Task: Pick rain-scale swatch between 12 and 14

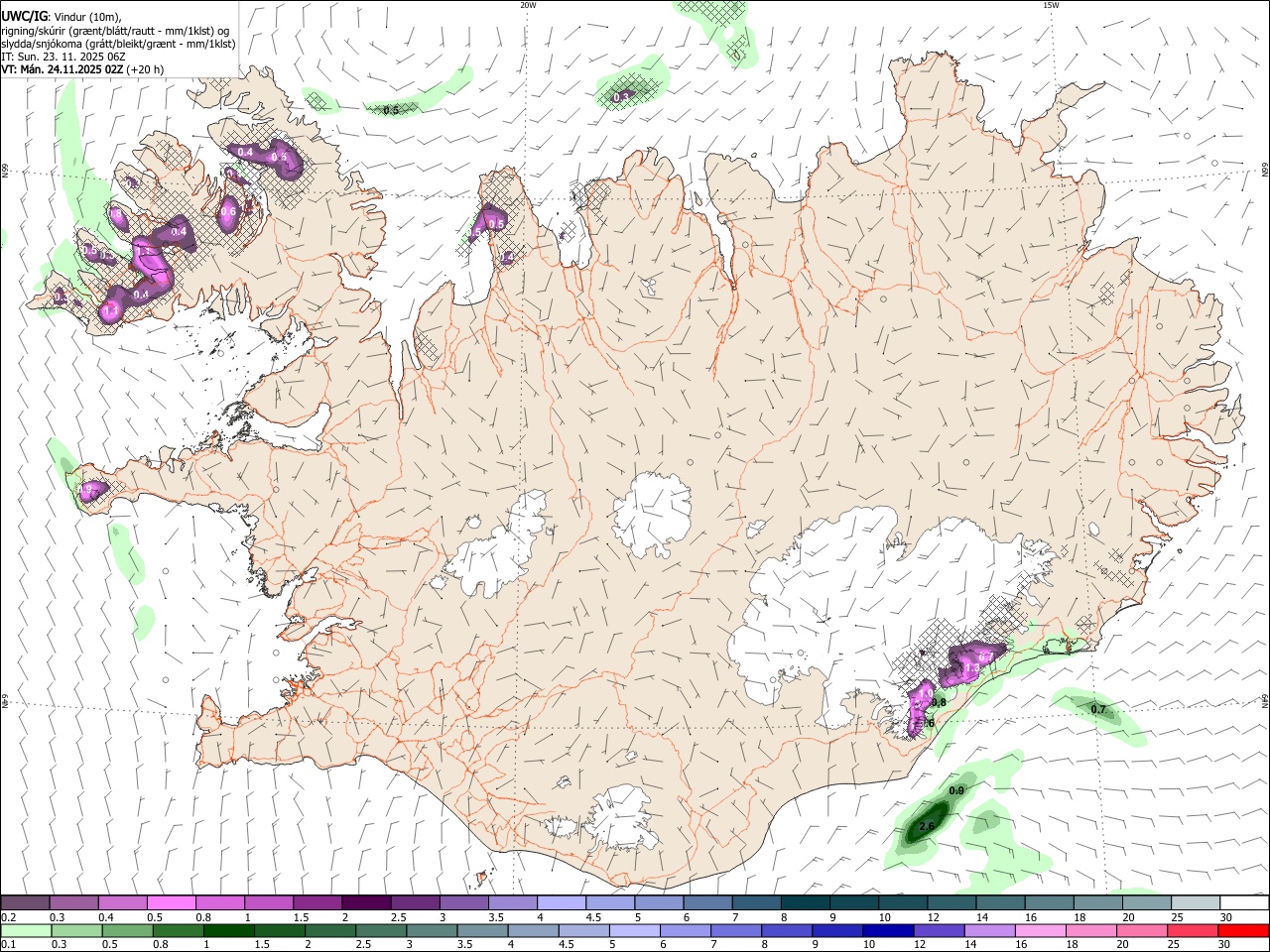Action: tap(939, 930)
